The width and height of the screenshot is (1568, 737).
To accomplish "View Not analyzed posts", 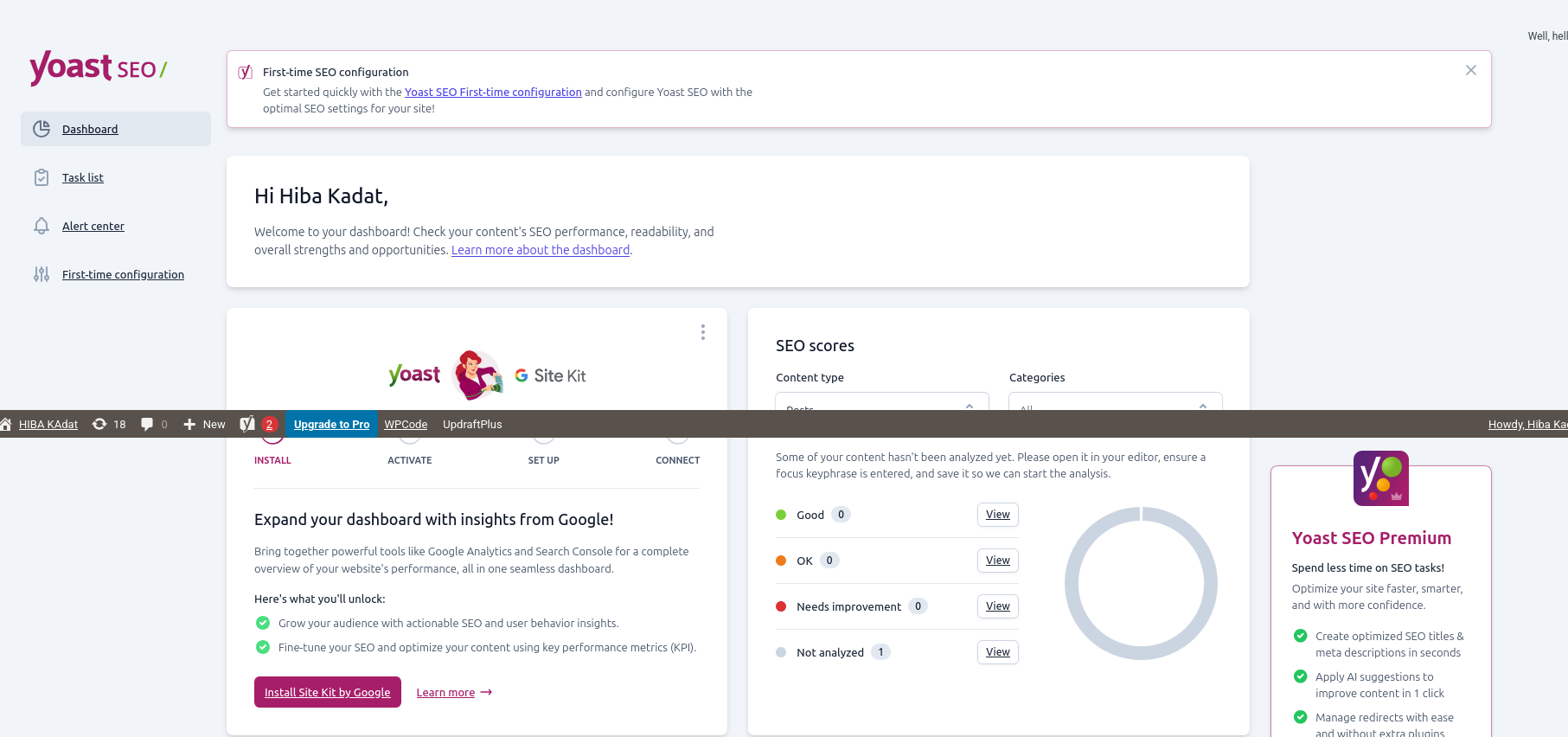I will [x=998, y=652].
